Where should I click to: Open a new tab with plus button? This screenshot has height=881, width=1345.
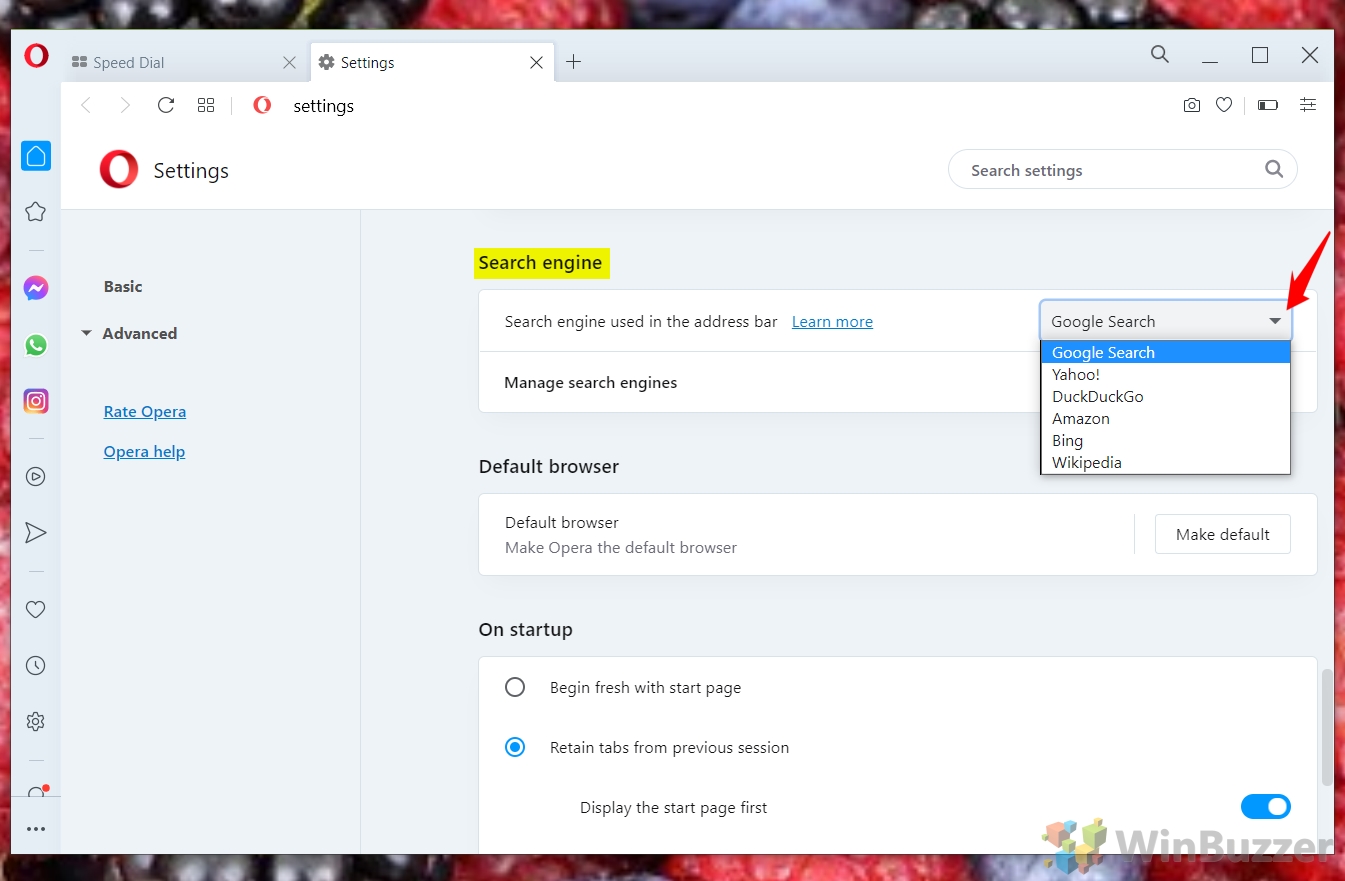573,62
